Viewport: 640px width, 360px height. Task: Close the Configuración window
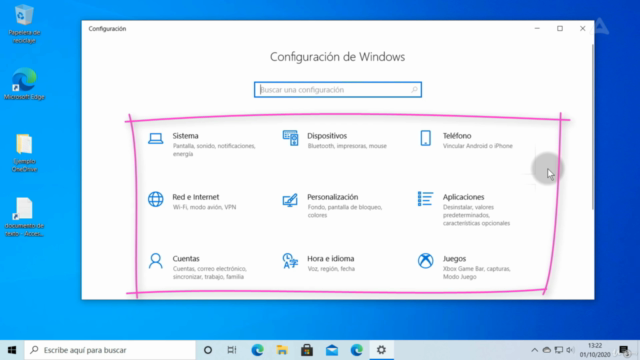[x=582, y=29]
